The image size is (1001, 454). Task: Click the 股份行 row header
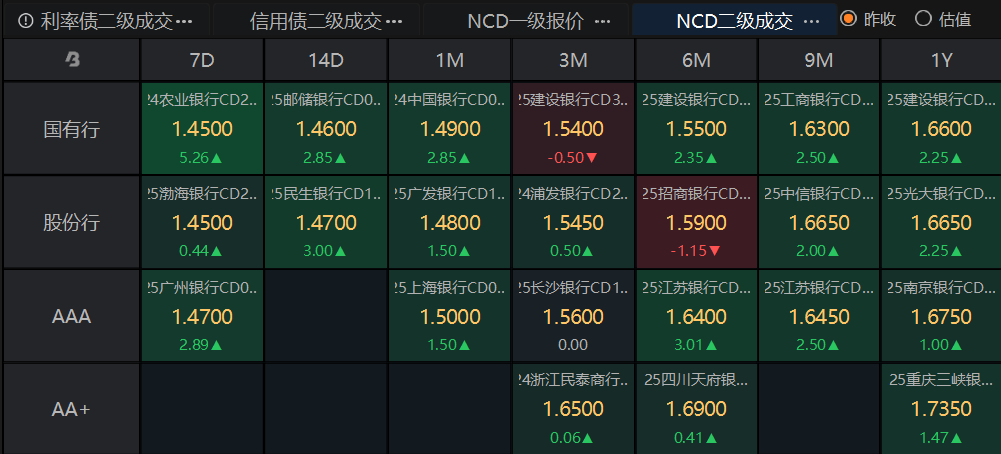click(x=71, y=223)
